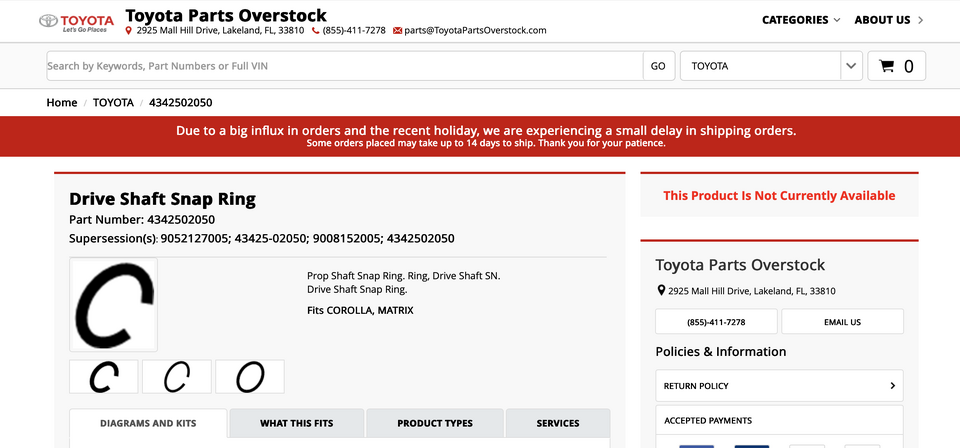Click the parts@ToyotaPartsOverstock.com email link
This screenshot has height=448, width=960.
pyautogui.click(x=475, y=31)
